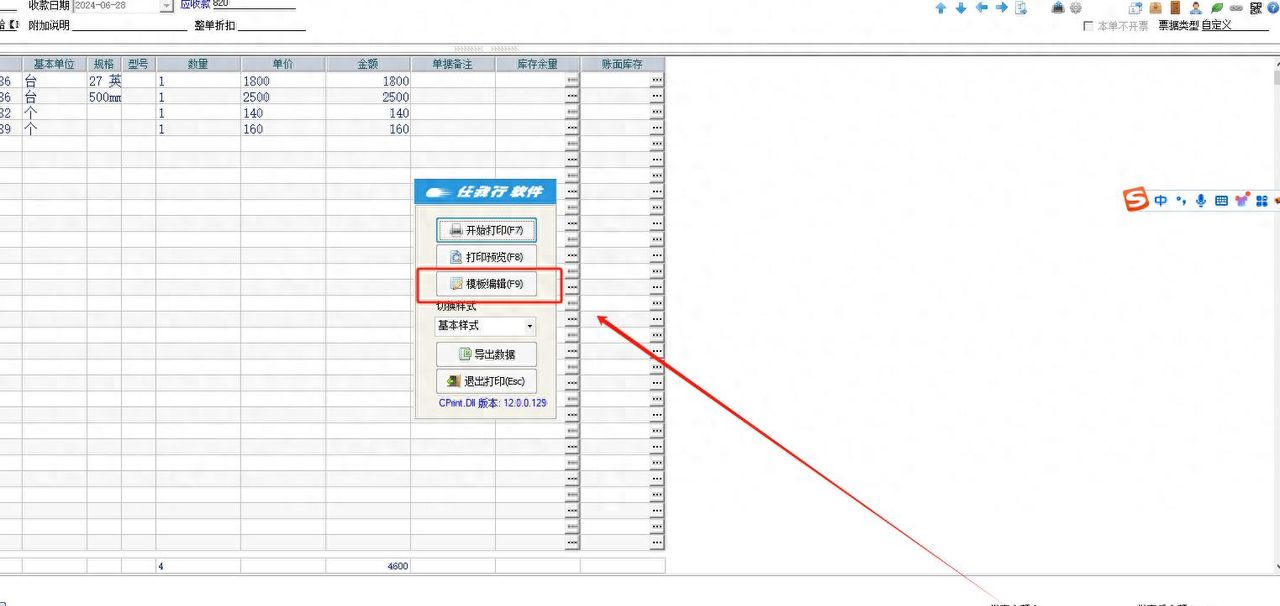Click the 模板编辑(F9) button

coord(486,284)
